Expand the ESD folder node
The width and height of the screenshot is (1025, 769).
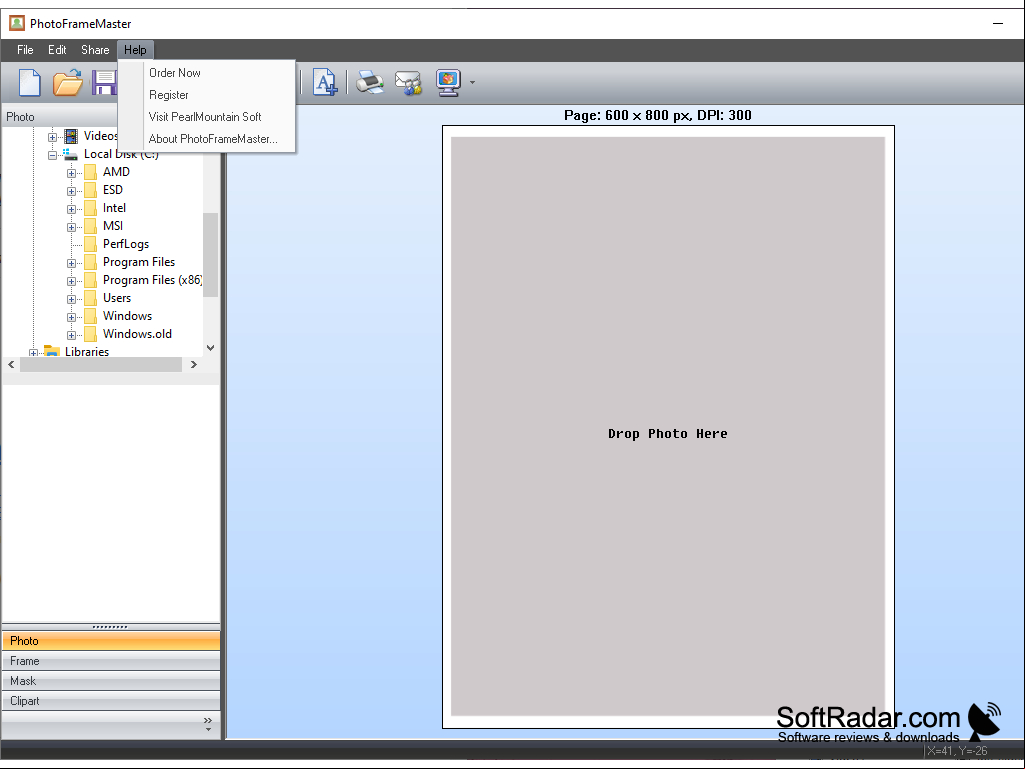(x=71, y=192)
